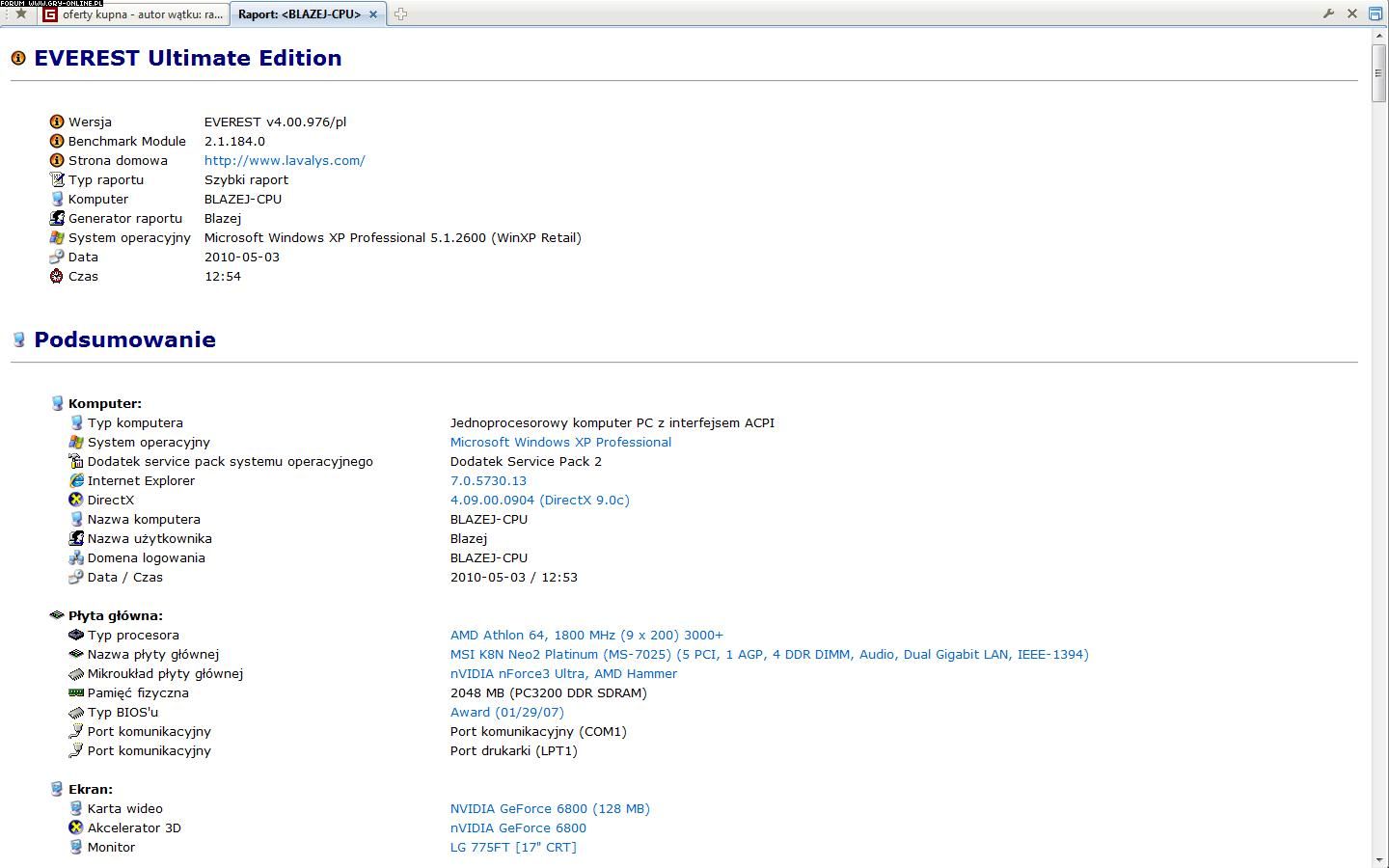Click the user icon next to 'Nazwa użytkownika'
This screenshot has height=868, width=1389.
coord(76,538)
